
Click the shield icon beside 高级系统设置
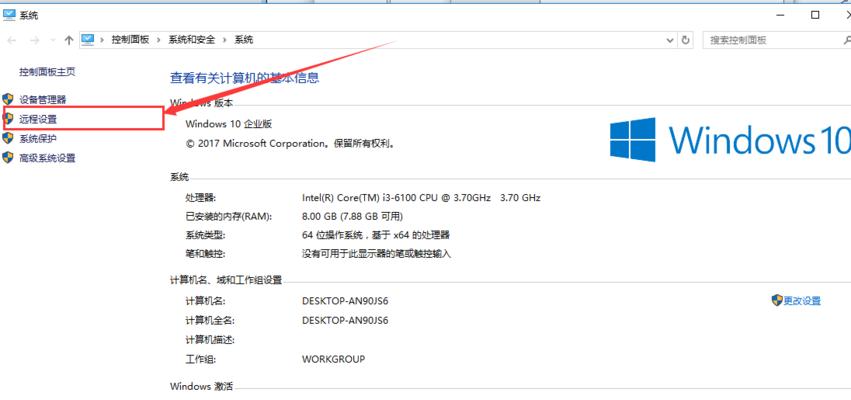point(8,158)
